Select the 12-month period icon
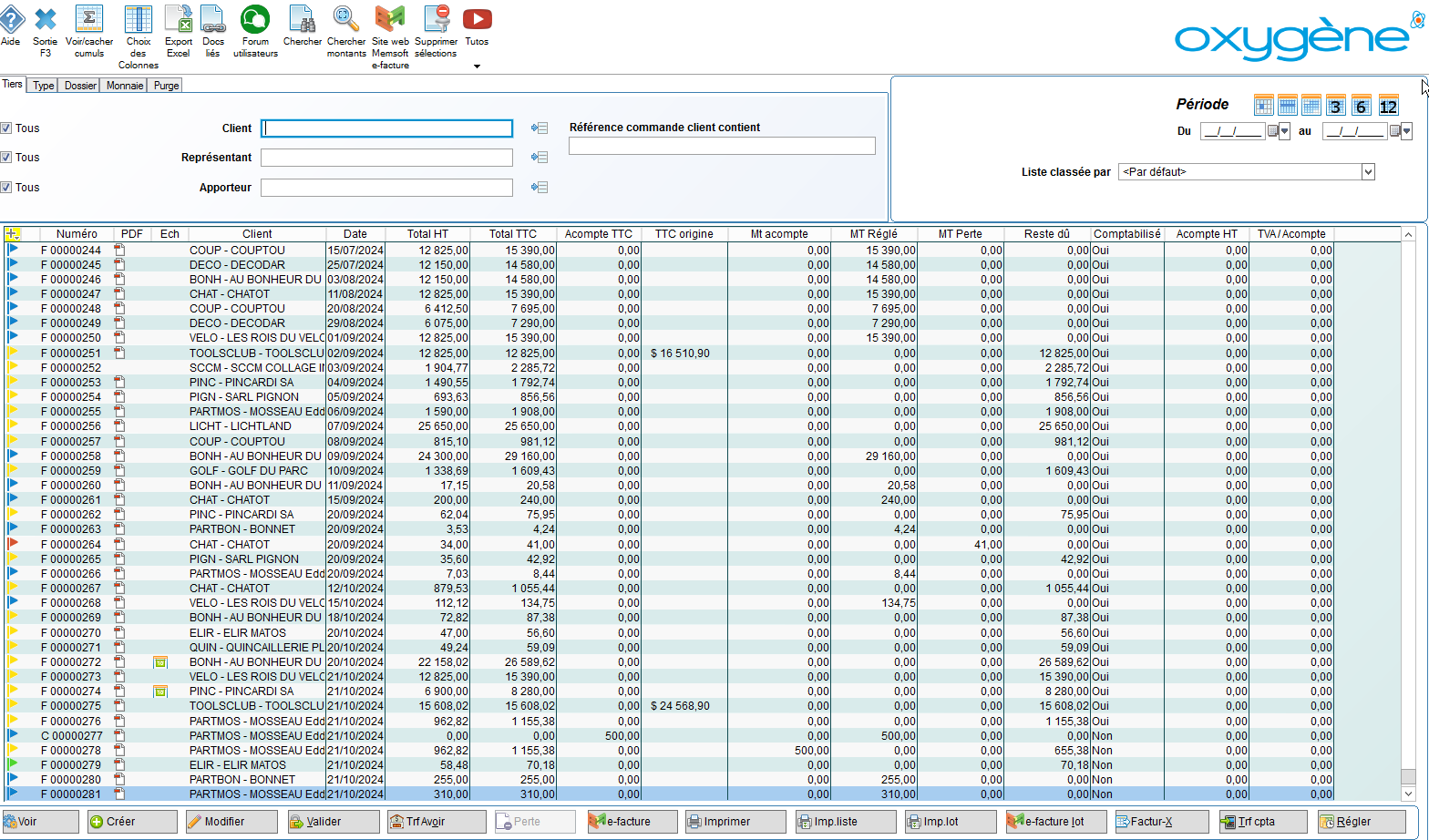The image size is (1429, 840). pos(1388,106)
